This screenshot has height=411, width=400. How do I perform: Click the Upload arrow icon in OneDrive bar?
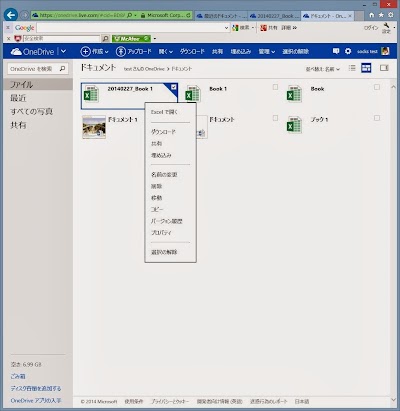[120, 52]
